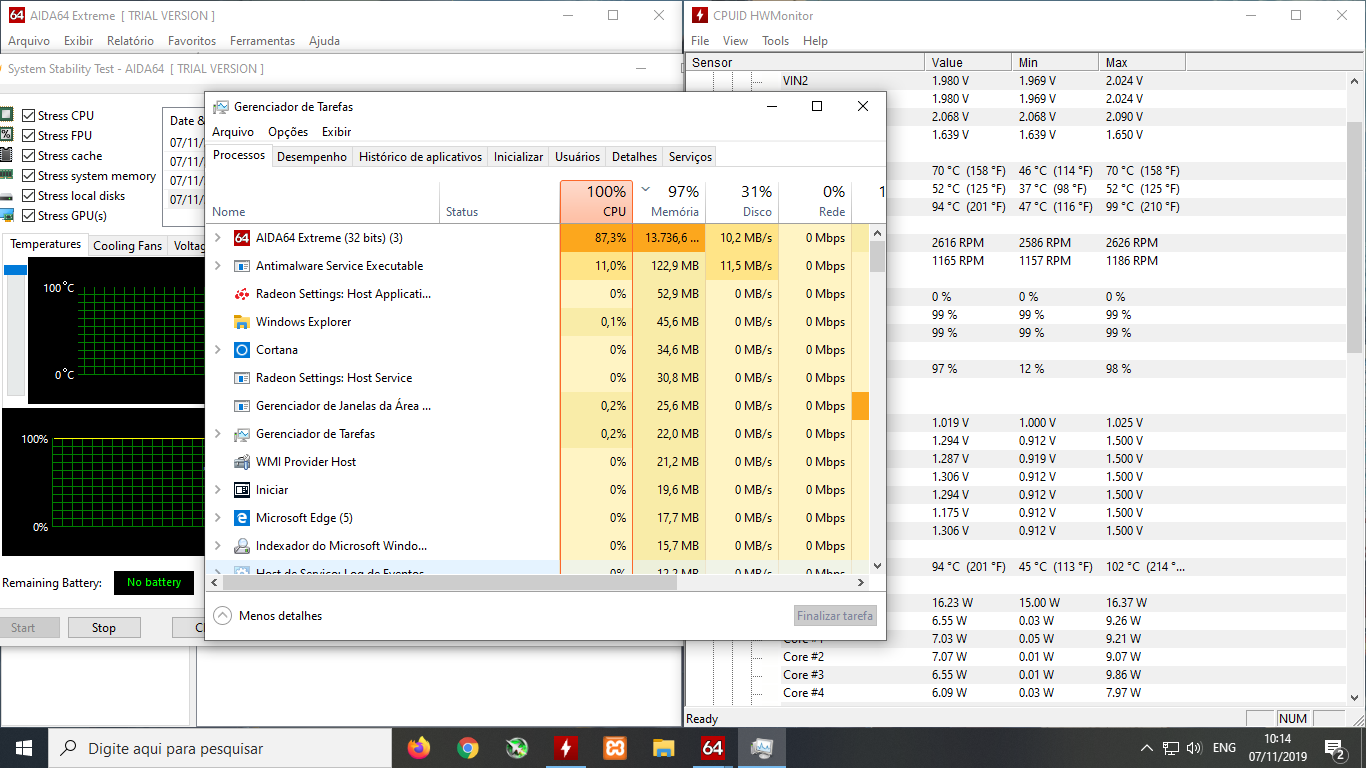
Task: Toggle Stress system memory checkbox
Action: (x=29, y=176)
